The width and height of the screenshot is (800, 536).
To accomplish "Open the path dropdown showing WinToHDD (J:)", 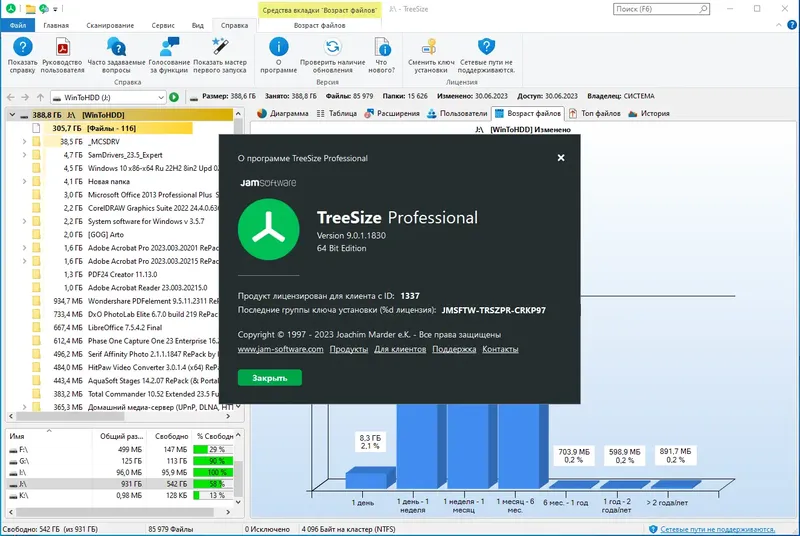I will (x=108, y=97).
